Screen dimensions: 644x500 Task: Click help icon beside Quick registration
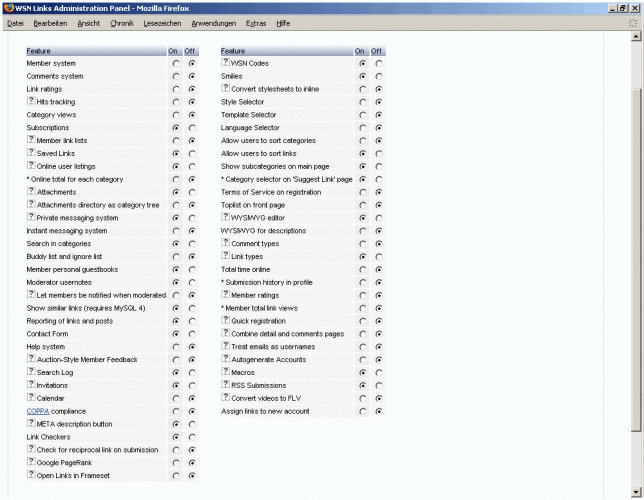click(x=226, y=321)
